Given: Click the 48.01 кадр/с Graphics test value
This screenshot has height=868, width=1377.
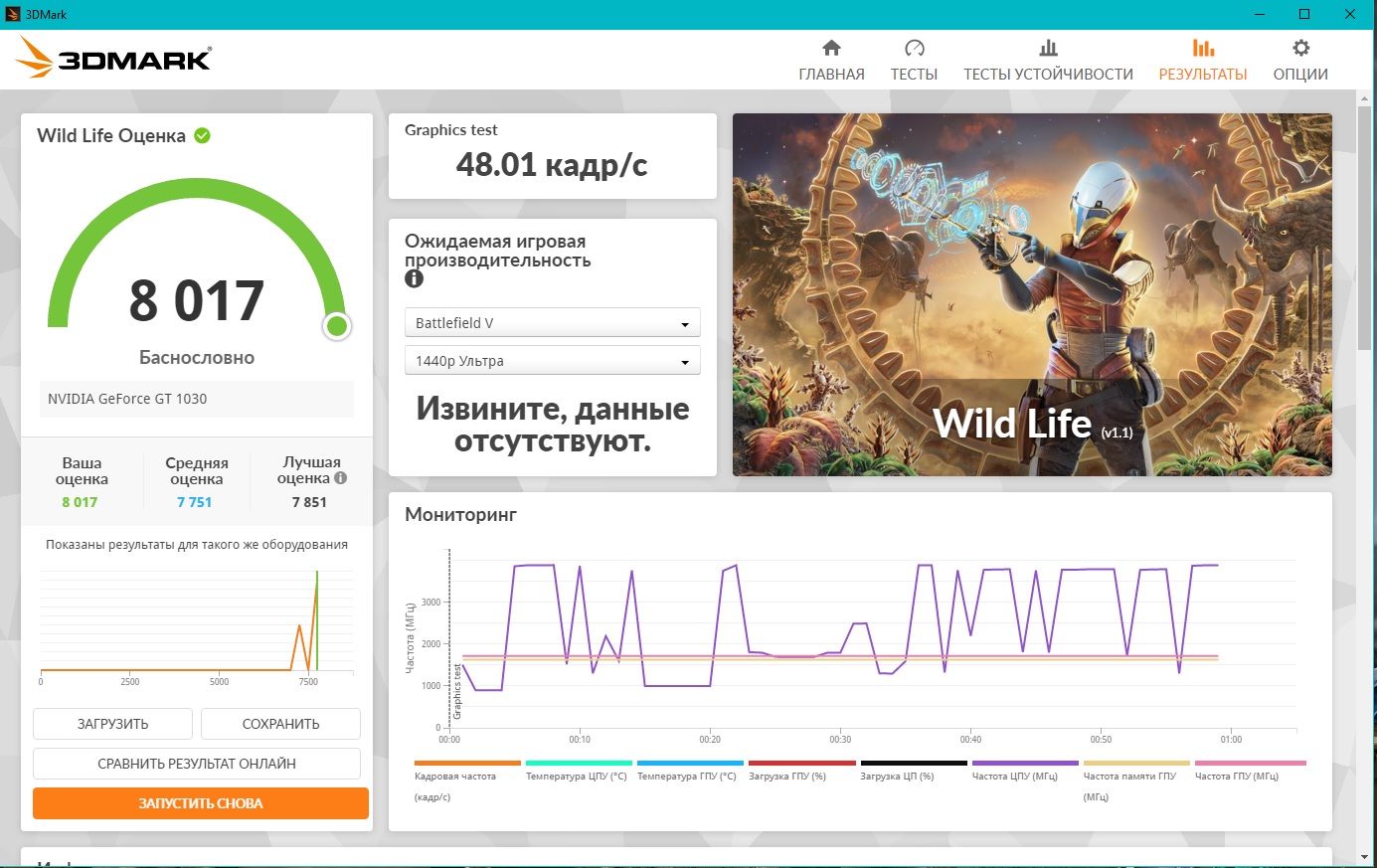Looking at the screenshot, I should click(x=552, y=165).
